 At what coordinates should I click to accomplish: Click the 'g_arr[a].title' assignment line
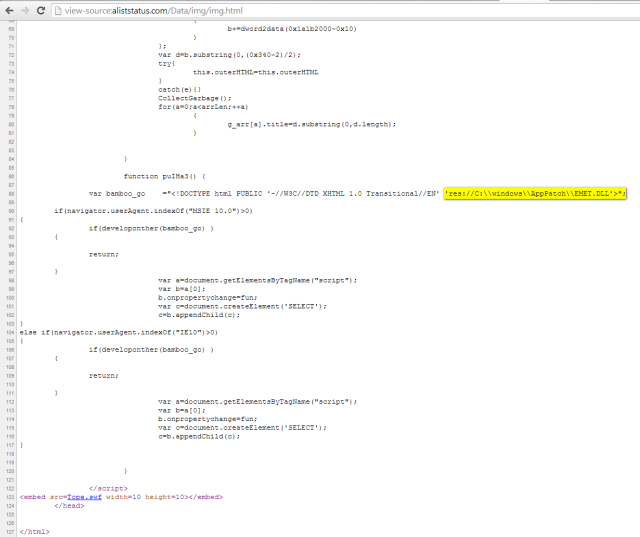pos(312,124)
